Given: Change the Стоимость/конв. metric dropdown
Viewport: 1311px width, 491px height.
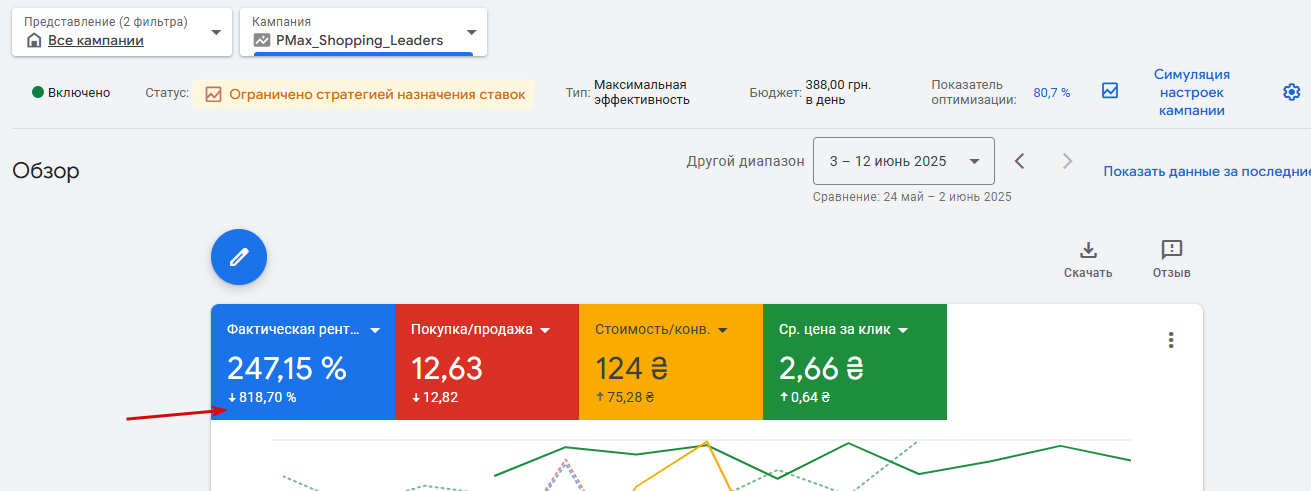Looking at the screenshot, I should [723, 330].
